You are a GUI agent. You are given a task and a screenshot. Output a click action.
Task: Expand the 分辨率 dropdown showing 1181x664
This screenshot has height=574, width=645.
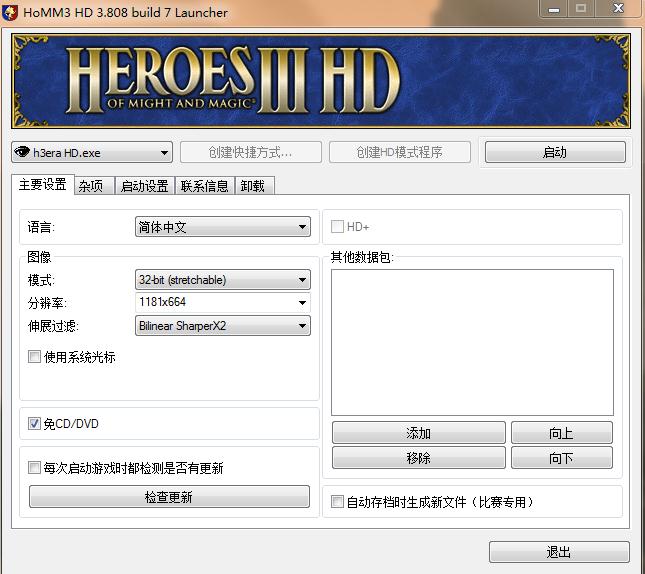[223, 302]
